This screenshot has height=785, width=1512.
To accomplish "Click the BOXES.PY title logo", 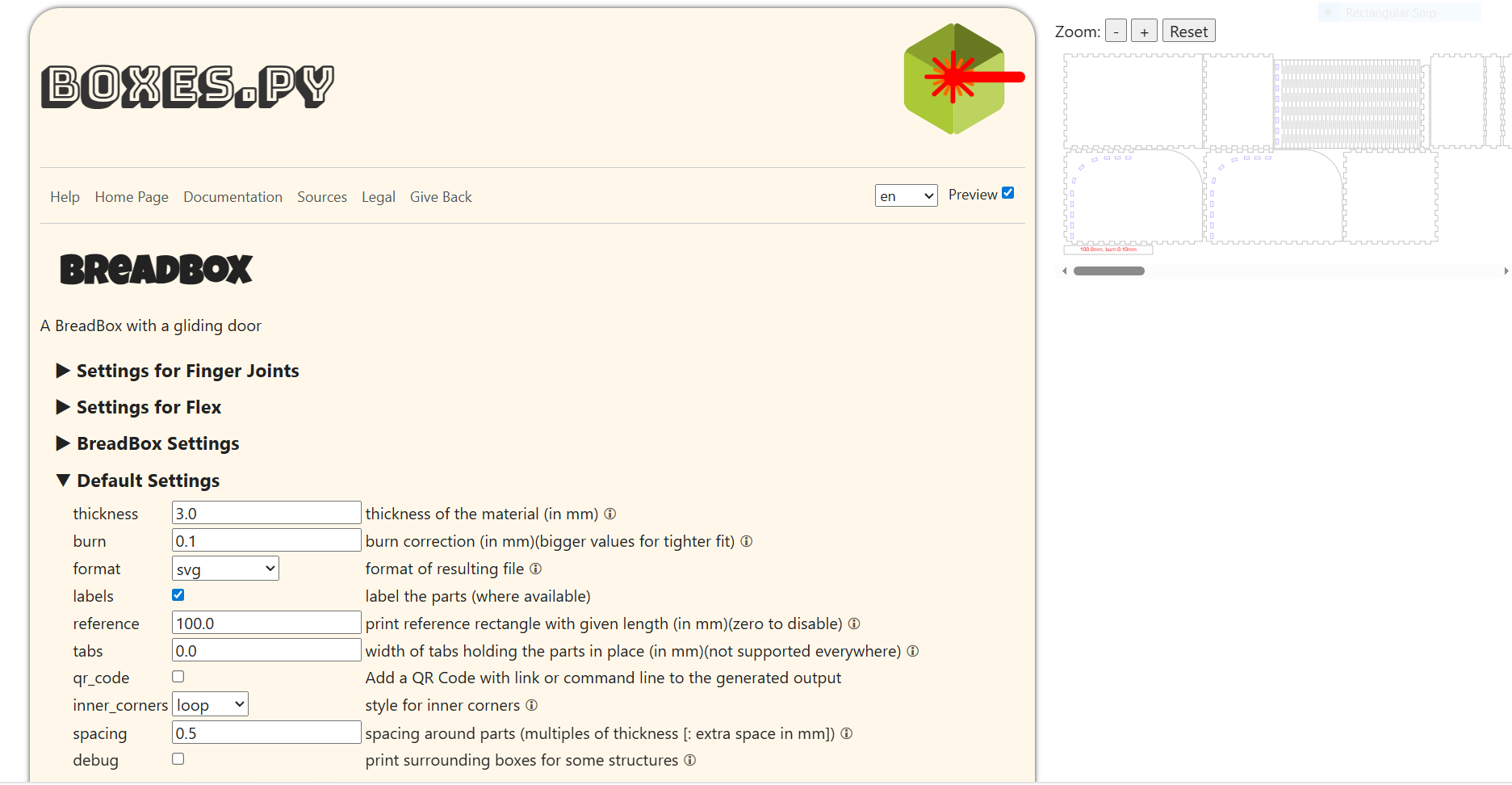I will [187, 86].
